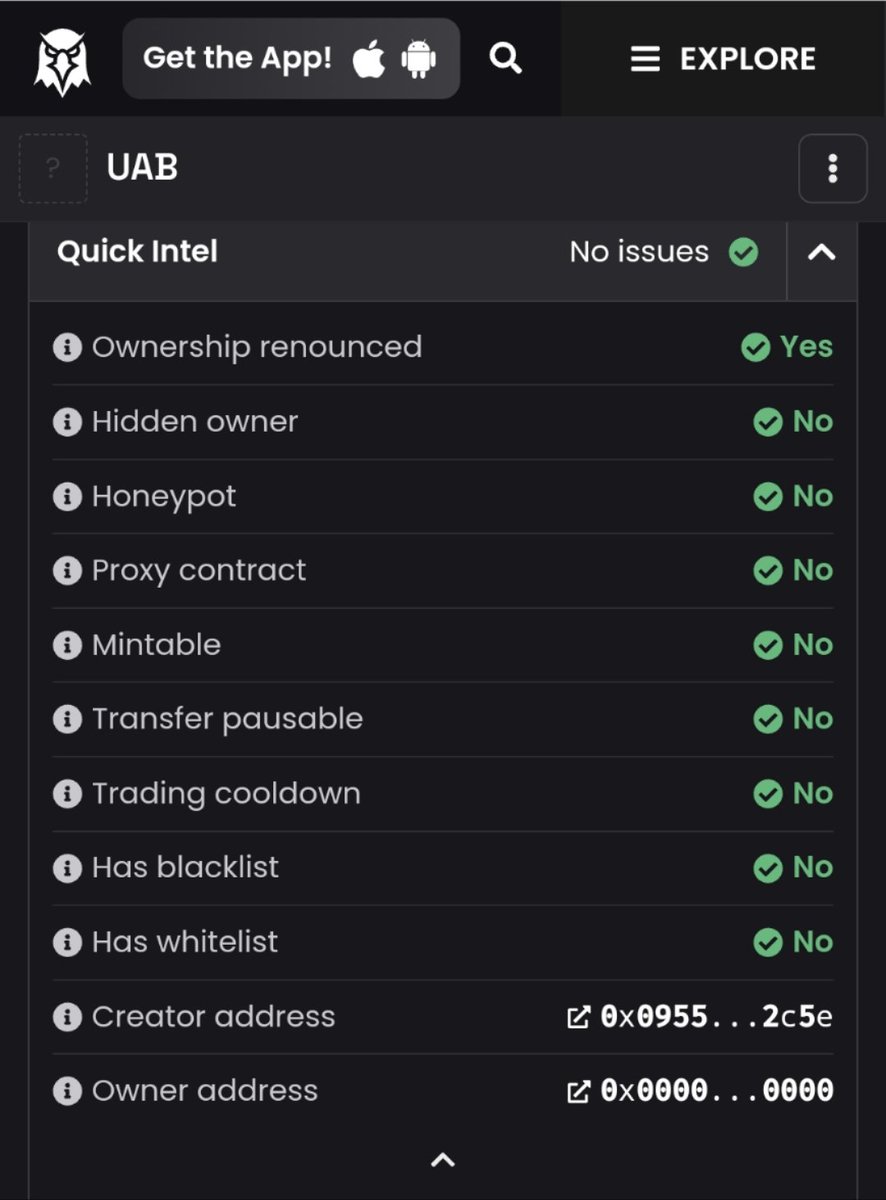The height and width of the screenshot is (1200, 886).
Task: Open the EXPLORE hamburger menu
Action: coord(724,59)
